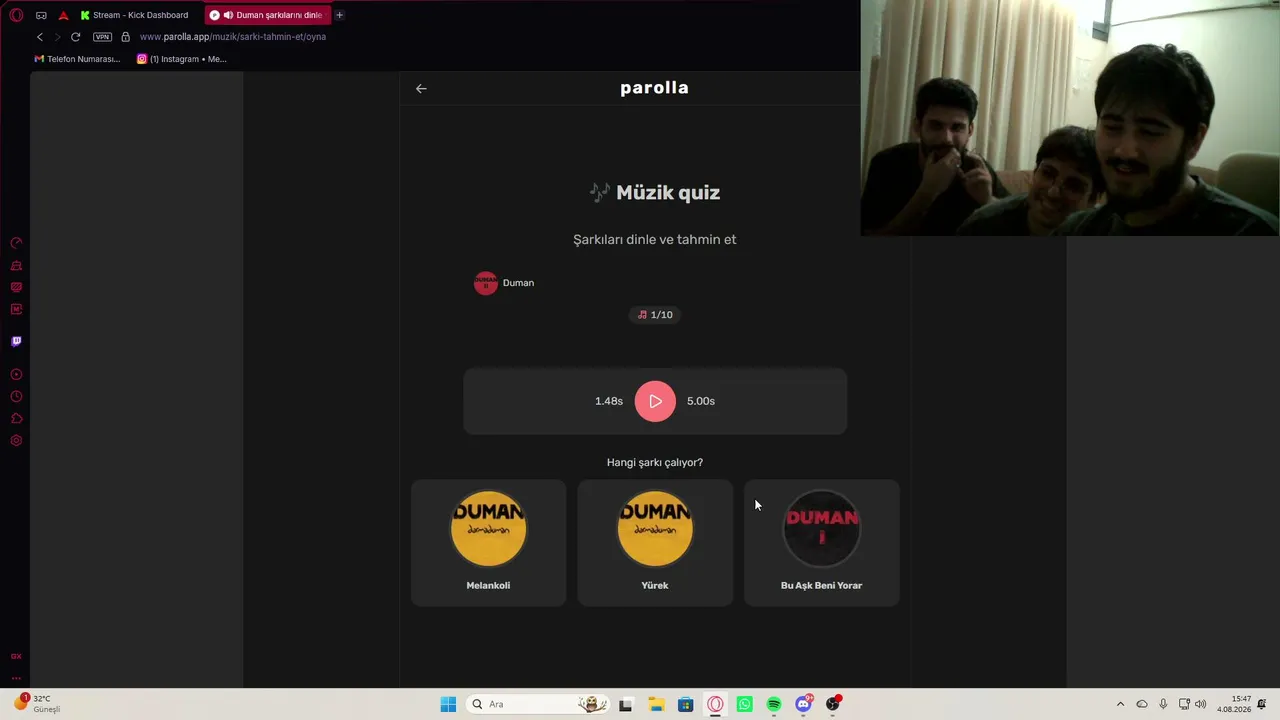Click the GX label at sidebar bottom
Image resolution: width=1280 pixels, height=720 pixels.
16,656
